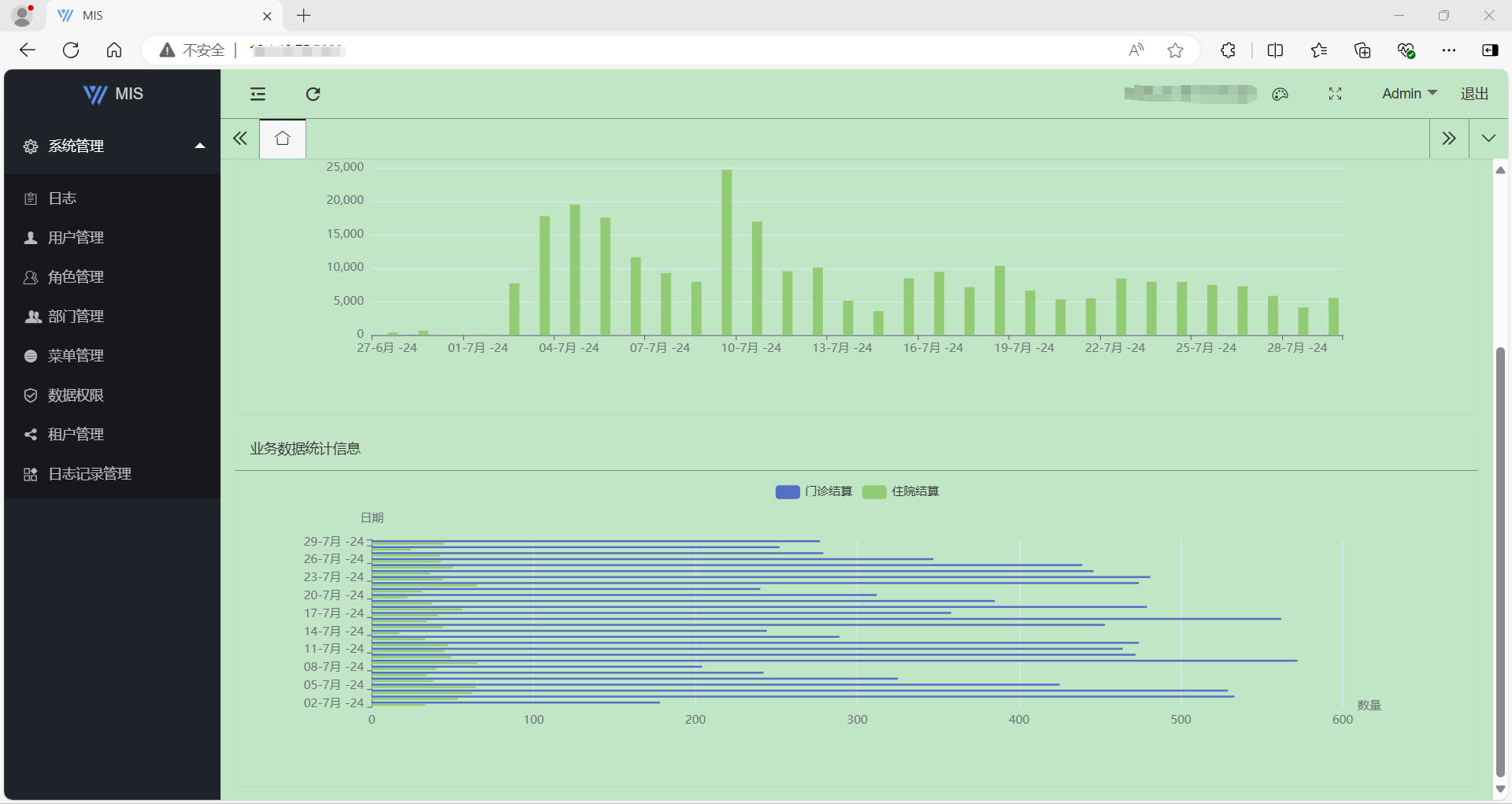Click the MIS logo in sidebar

pyautogui.click(x=113, y=94)
